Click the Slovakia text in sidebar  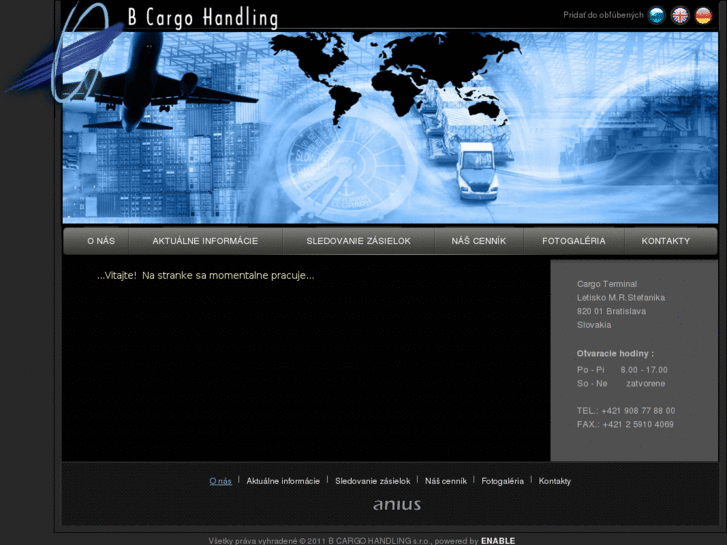pos(594,325)
